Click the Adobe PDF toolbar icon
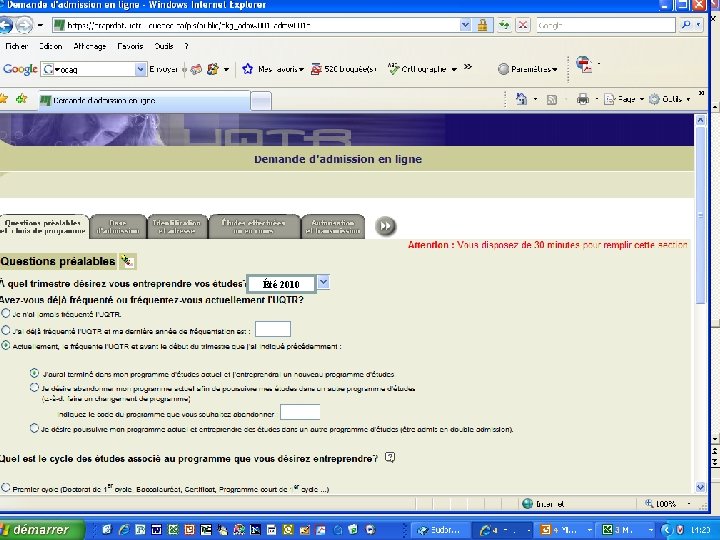The width and height of the screenshot is (720, 540). click(584, 64)
